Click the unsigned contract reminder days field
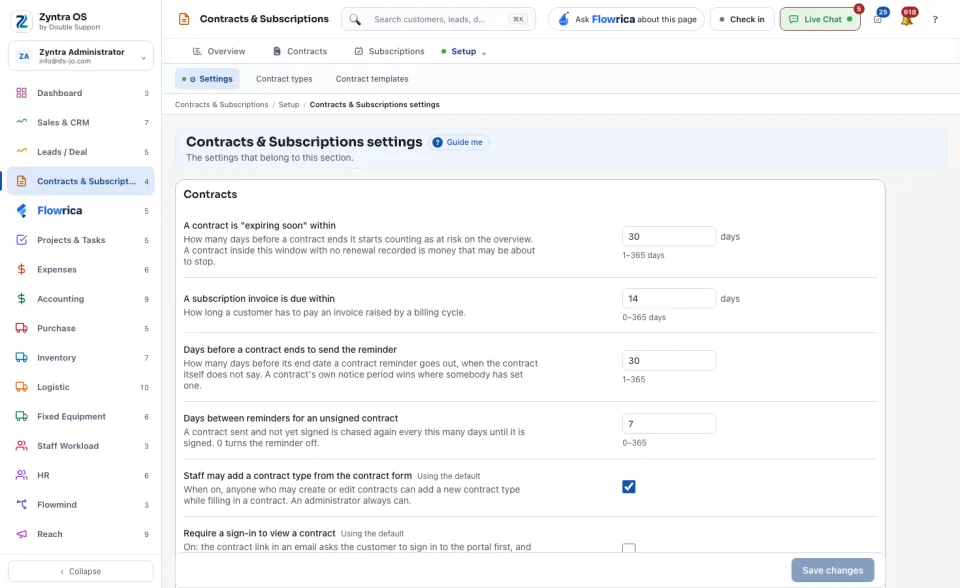Image resolution: width=960 pixels, height=588 pixels. 669,424
